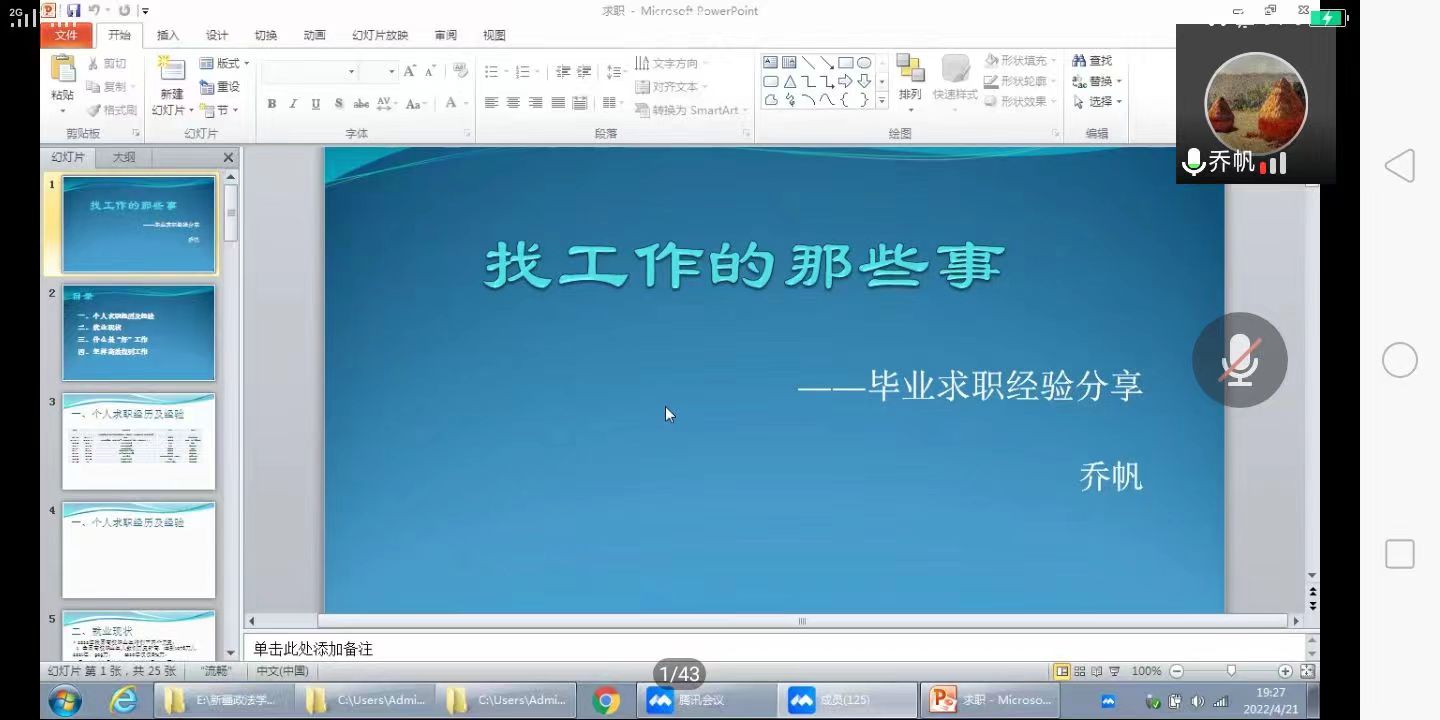Click the Arrange (排列) icon
1440x720 pixels.
coord(910,71)
